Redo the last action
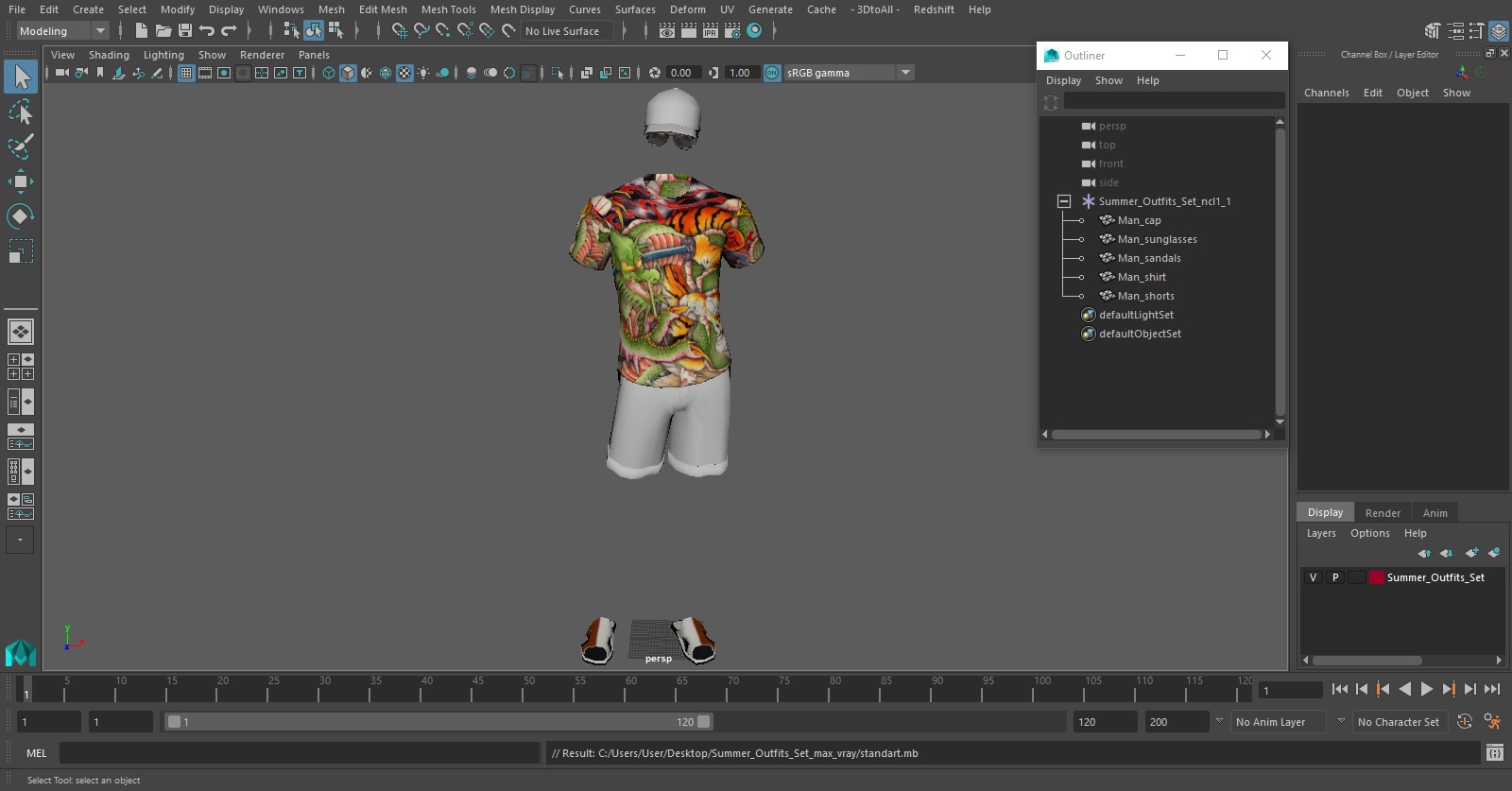 (x=229, y=31)
